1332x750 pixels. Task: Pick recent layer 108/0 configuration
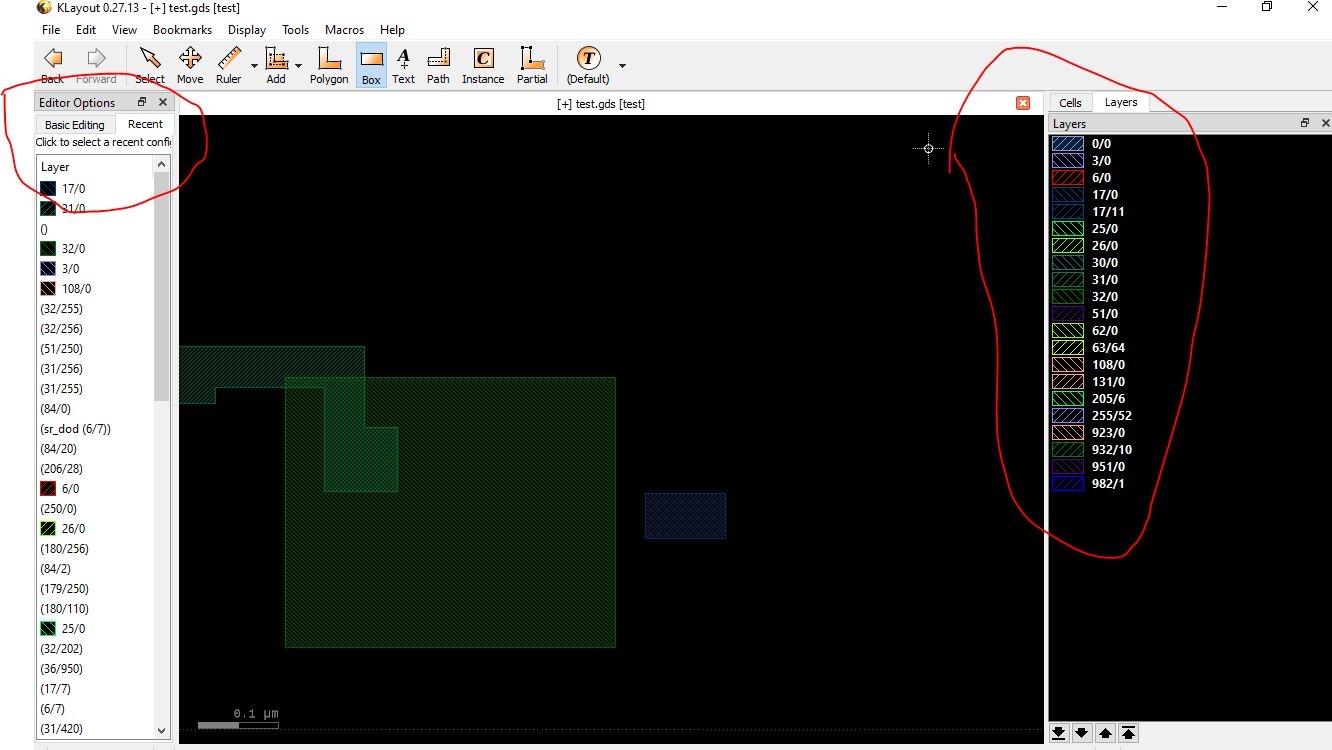(x=76, y=289)
